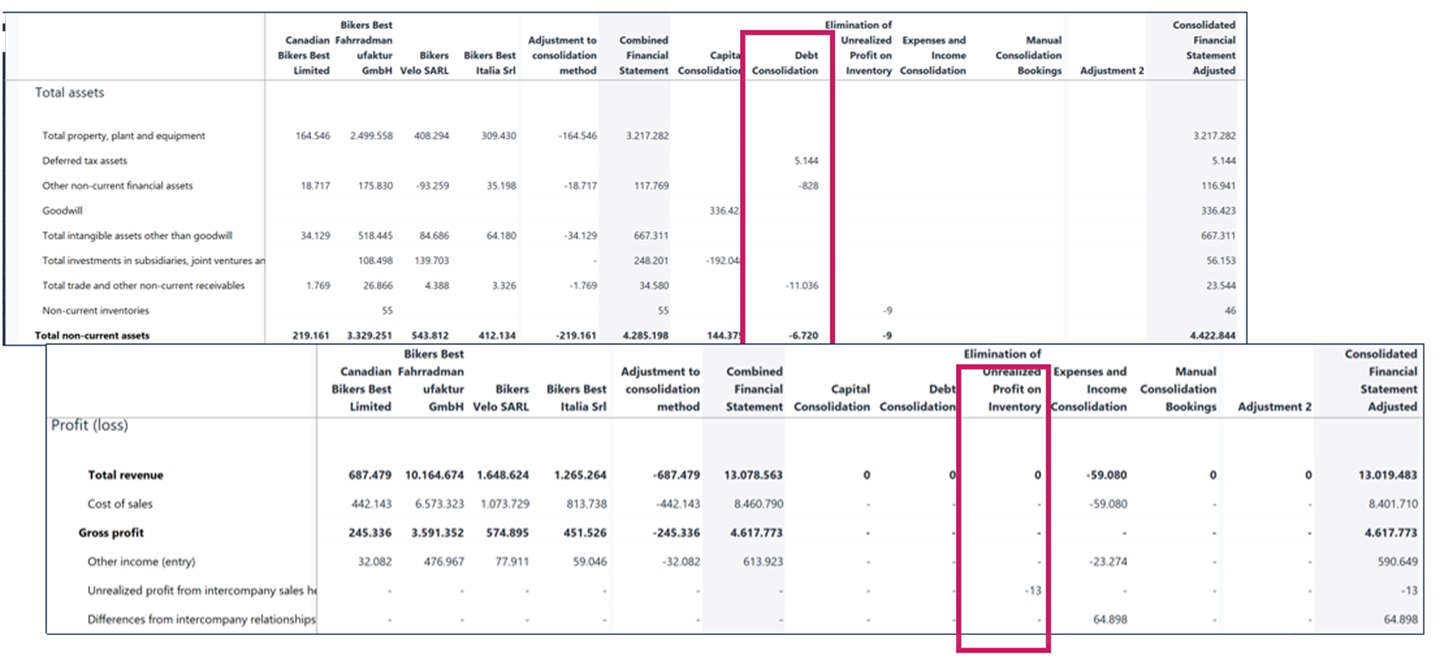The width and height of the screenshot is (1440, 666).
Task: Select the "Goodwill" row label
Action: (62, 211)
